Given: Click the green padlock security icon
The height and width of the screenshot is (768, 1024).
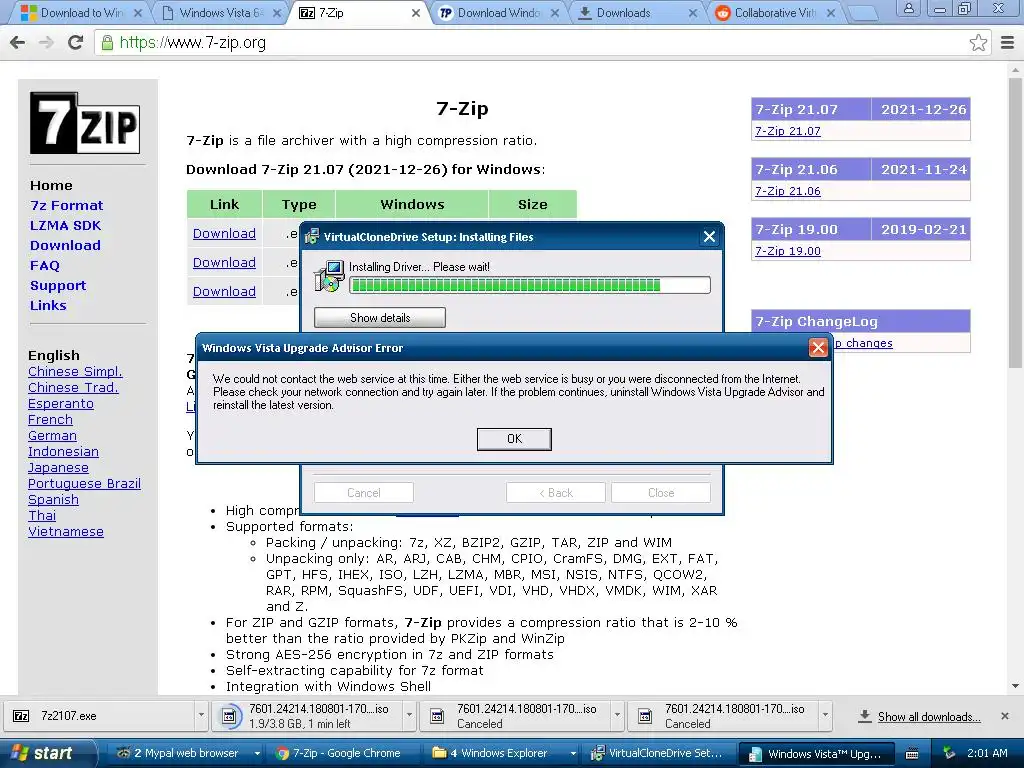Looking at the screenshot, I should pos(107,43).
